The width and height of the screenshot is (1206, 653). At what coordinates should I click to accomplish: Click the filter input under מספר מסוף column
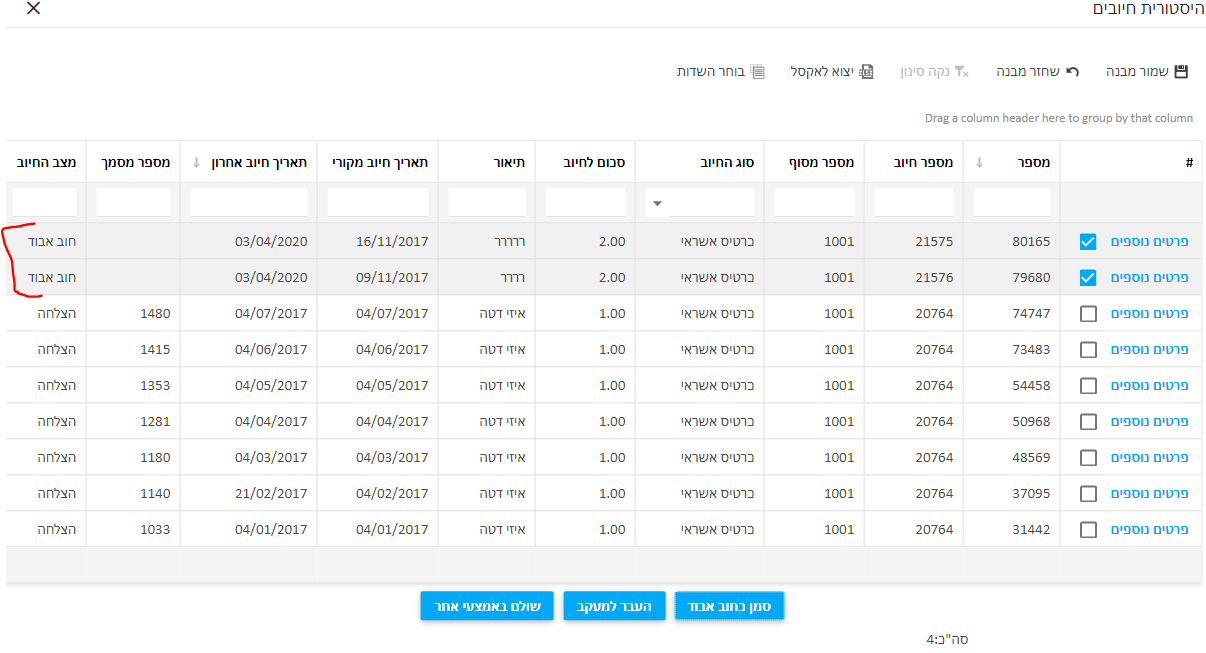(x=814, y=203)
